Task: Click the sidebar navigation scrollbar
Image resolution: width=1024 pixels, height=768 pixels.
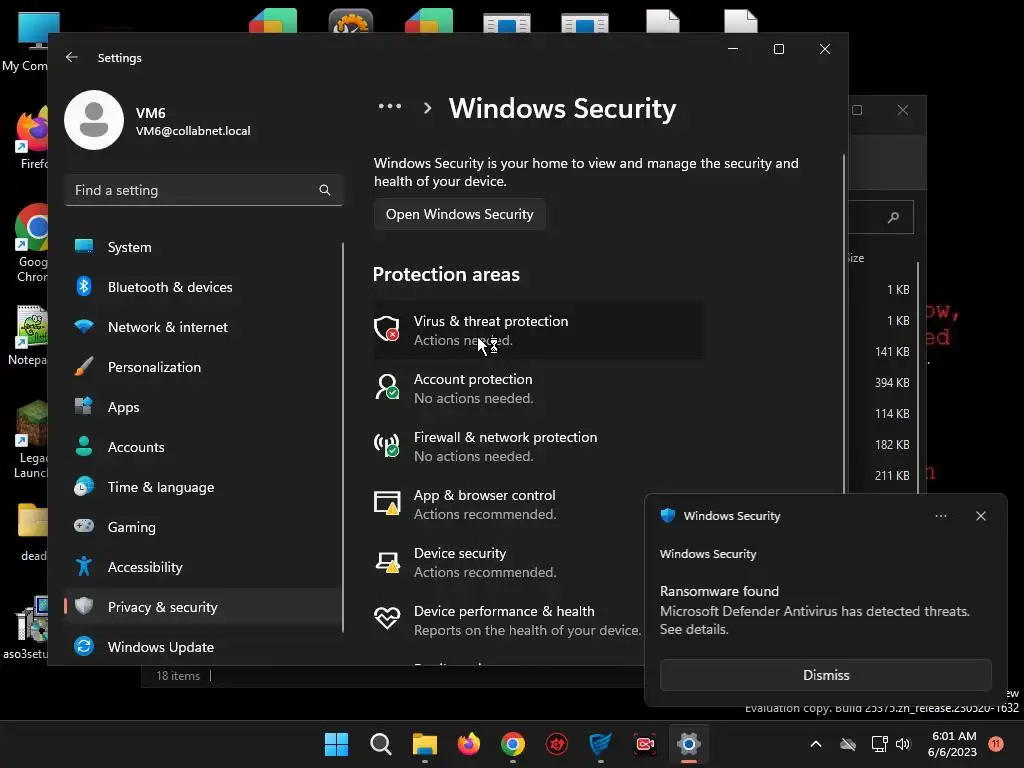Action: [x=342, y=437]
